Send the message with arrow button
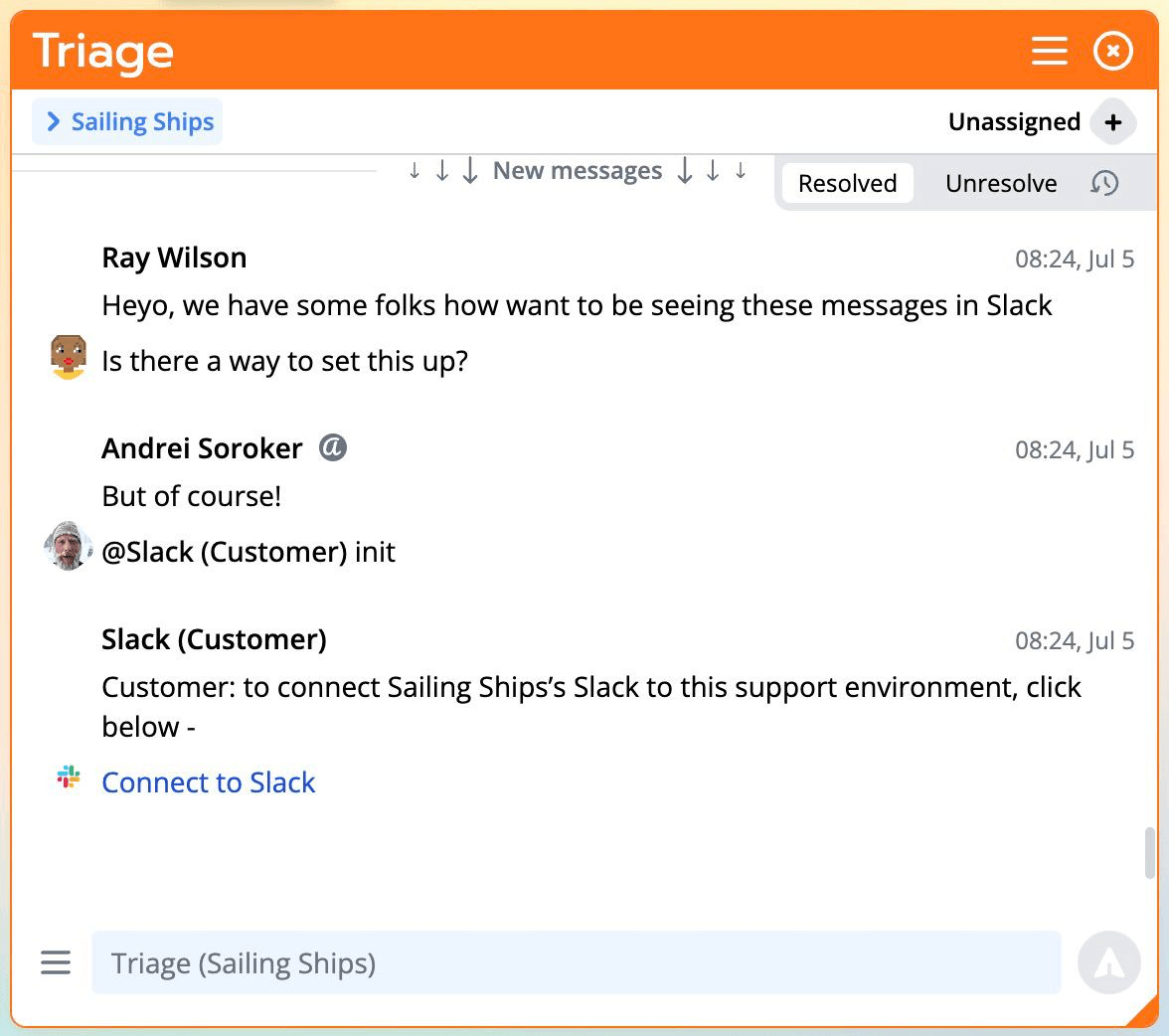This screenshot has height=1036, width=1169. 1109,962
